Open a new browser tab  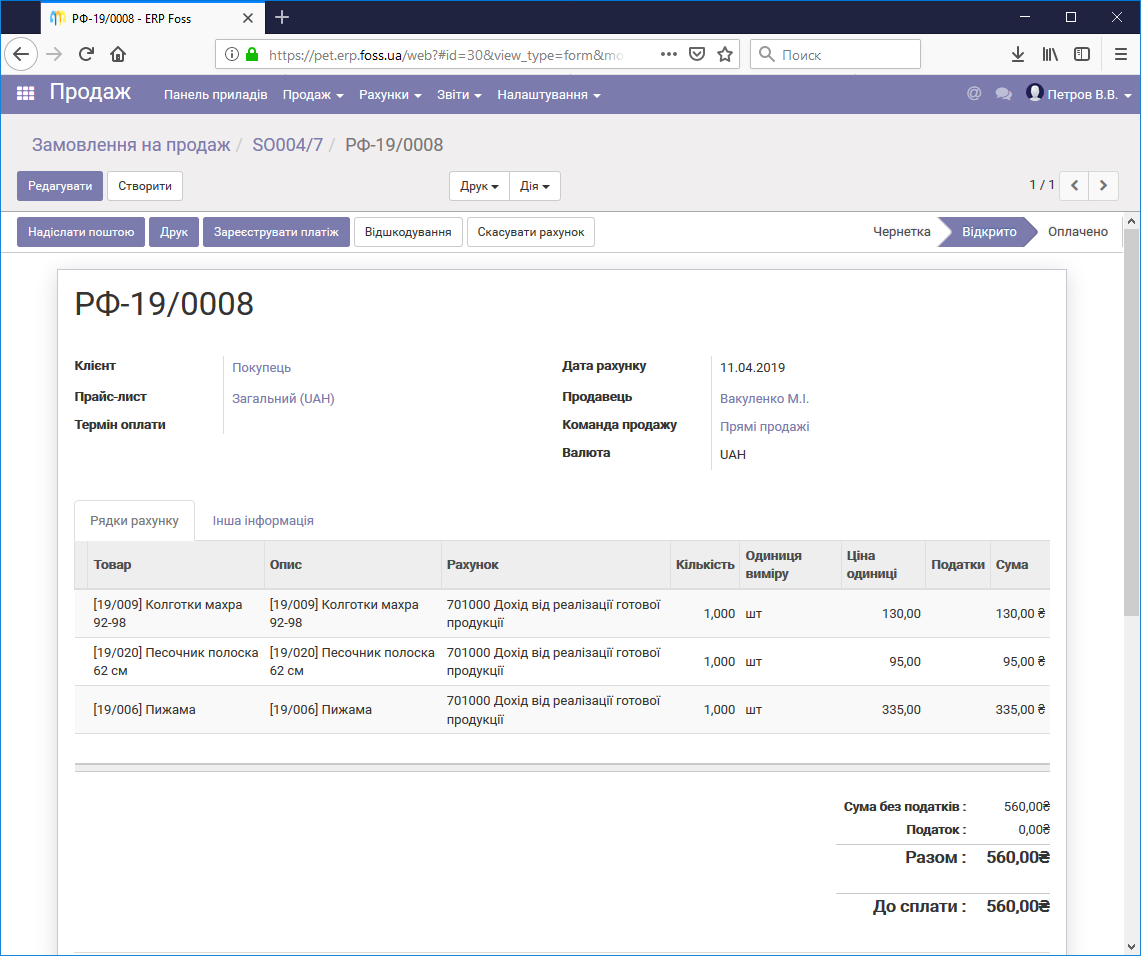pyautogui.click(x=282, y=17)
